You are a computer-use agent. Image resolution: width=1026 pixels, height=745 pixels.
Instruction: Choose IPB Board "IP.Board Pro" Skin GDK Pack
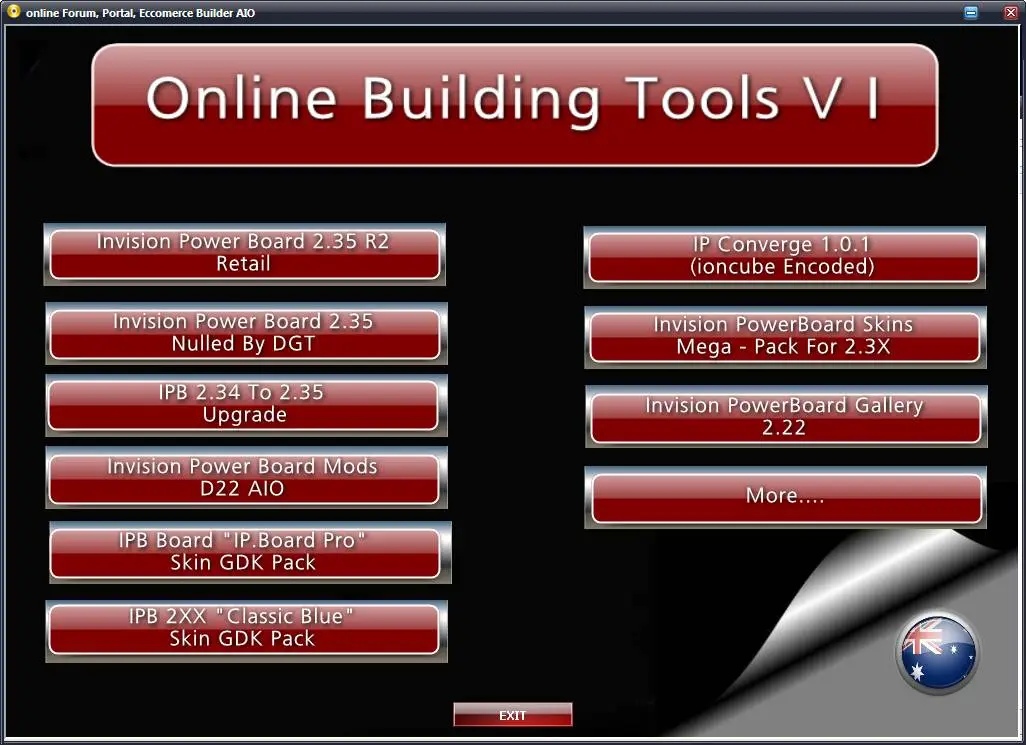tap(250, 553)
